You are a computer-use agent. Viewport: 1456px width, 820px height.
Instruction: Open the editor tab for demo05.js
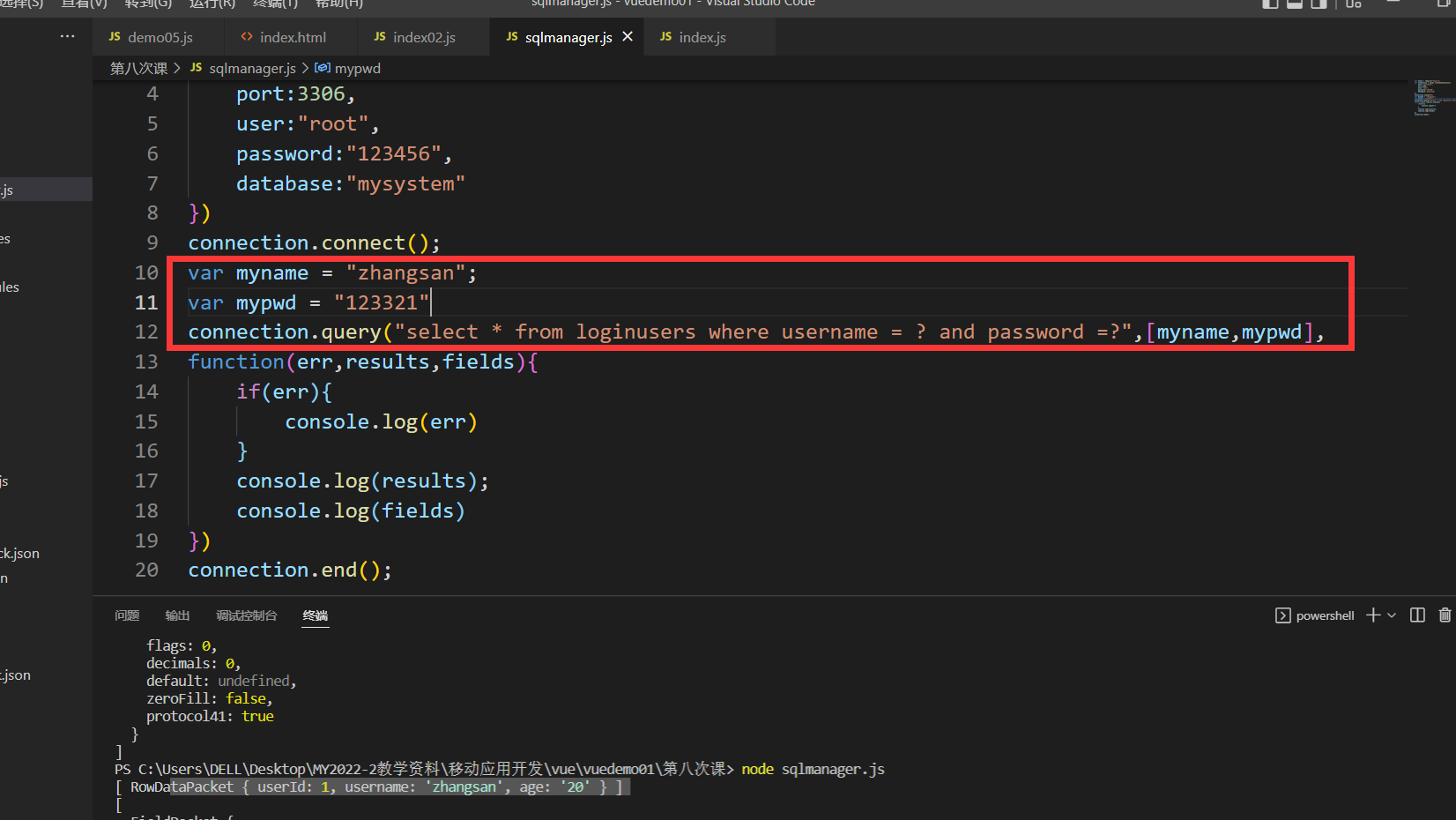[151, 37]
